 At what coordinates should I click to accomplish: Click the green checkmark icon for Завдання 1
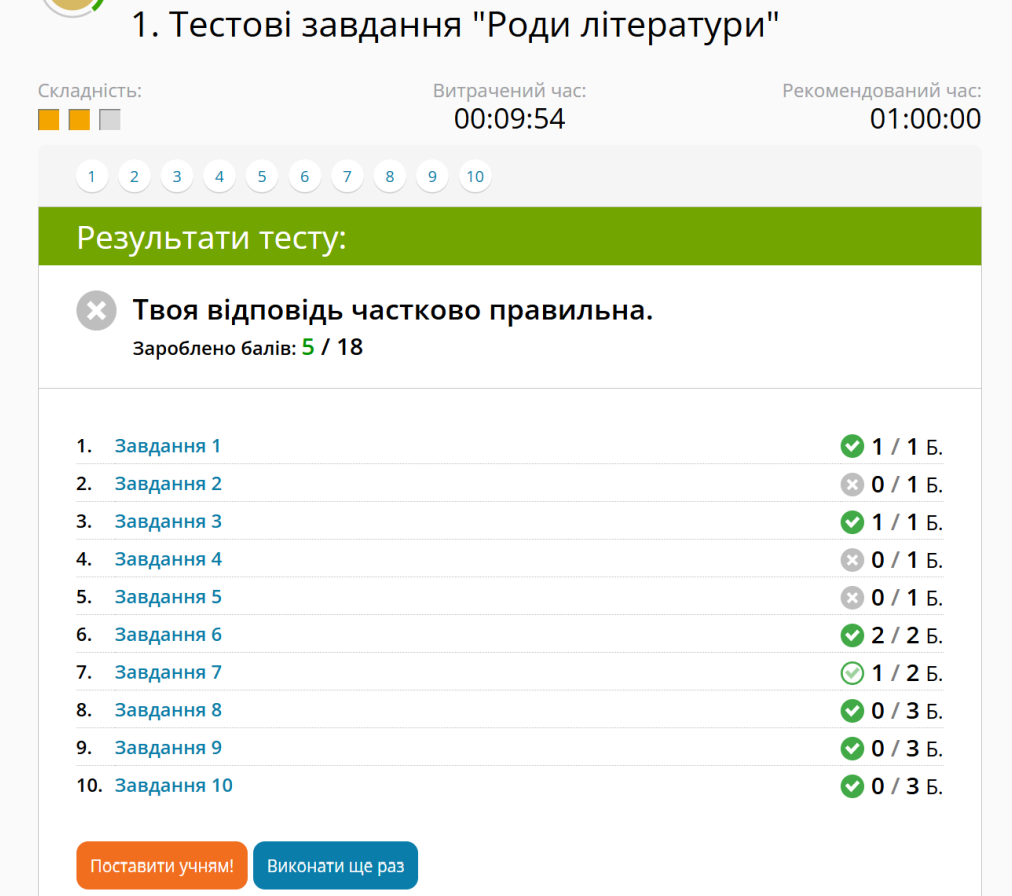tap(852, 446)
